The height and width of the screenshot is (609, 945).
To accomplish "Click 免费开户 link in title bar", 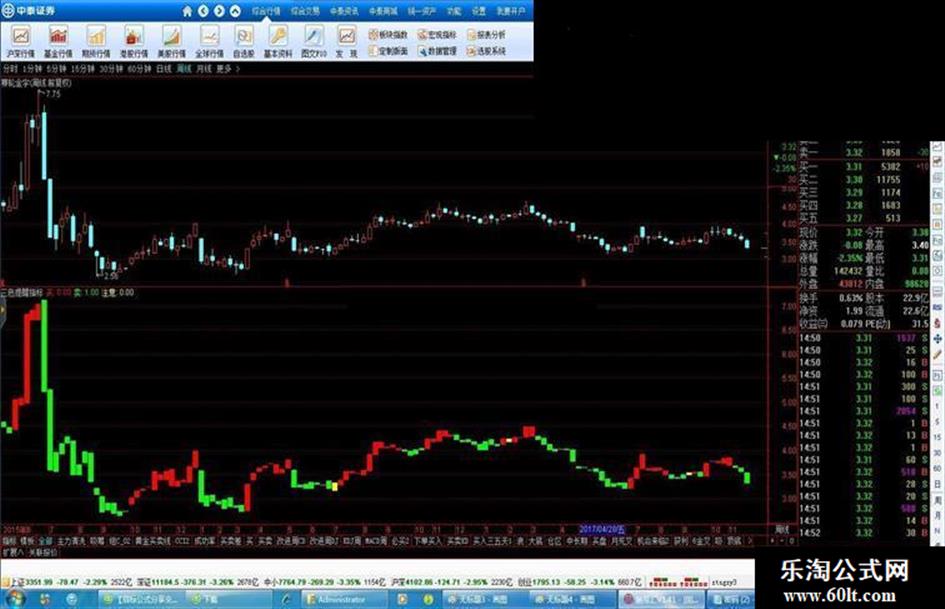I will 511,11.
